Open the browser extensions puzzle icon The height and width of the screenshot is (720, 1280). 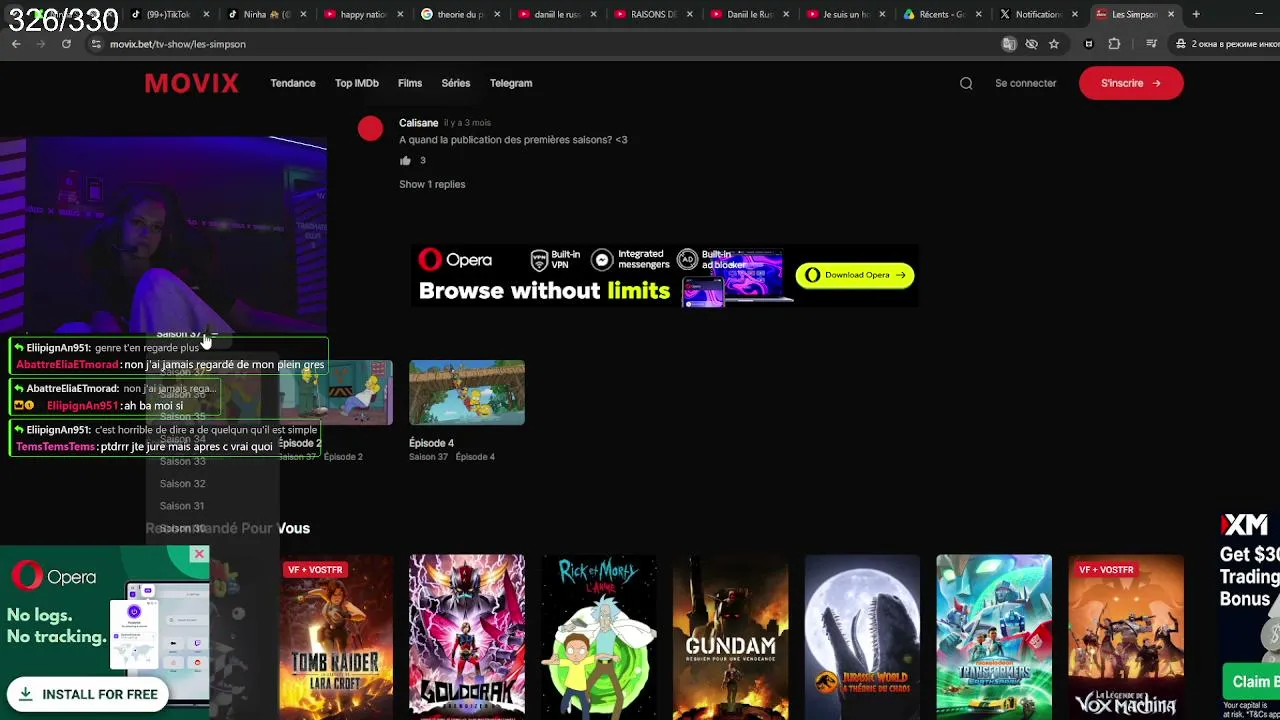(1114, 44)
